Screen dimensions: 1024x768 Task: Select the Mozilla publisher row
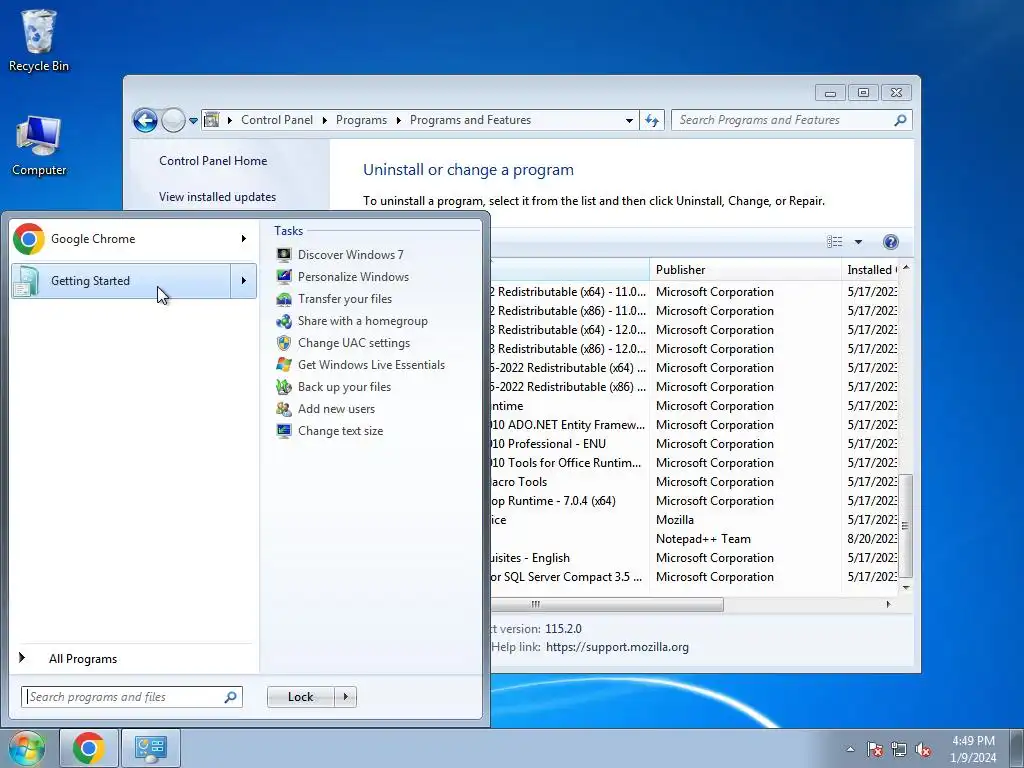click(694, 520)
